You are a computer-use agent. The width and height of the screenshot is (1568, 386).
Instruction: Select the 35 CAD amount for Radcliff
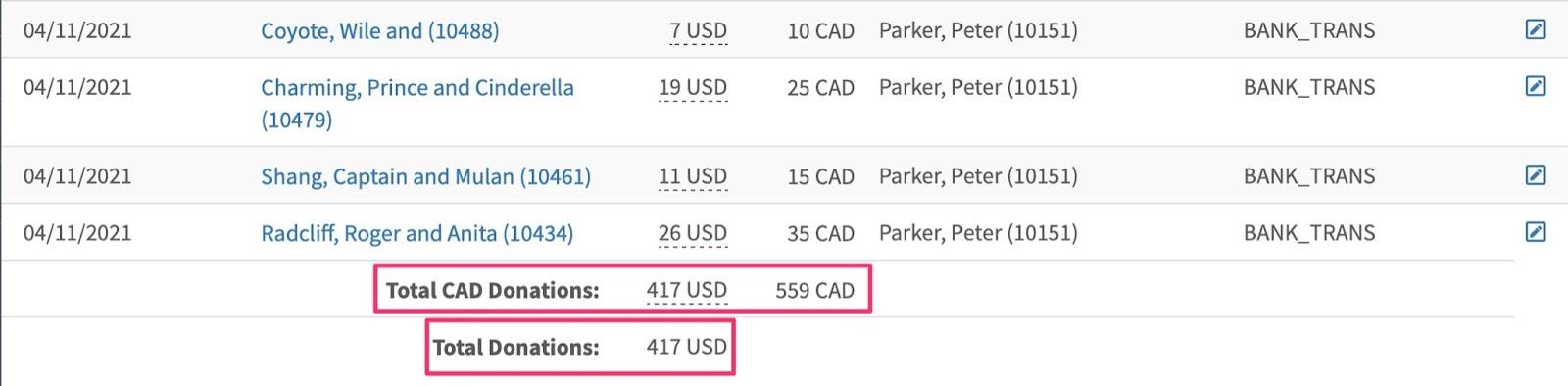point(820,233)
